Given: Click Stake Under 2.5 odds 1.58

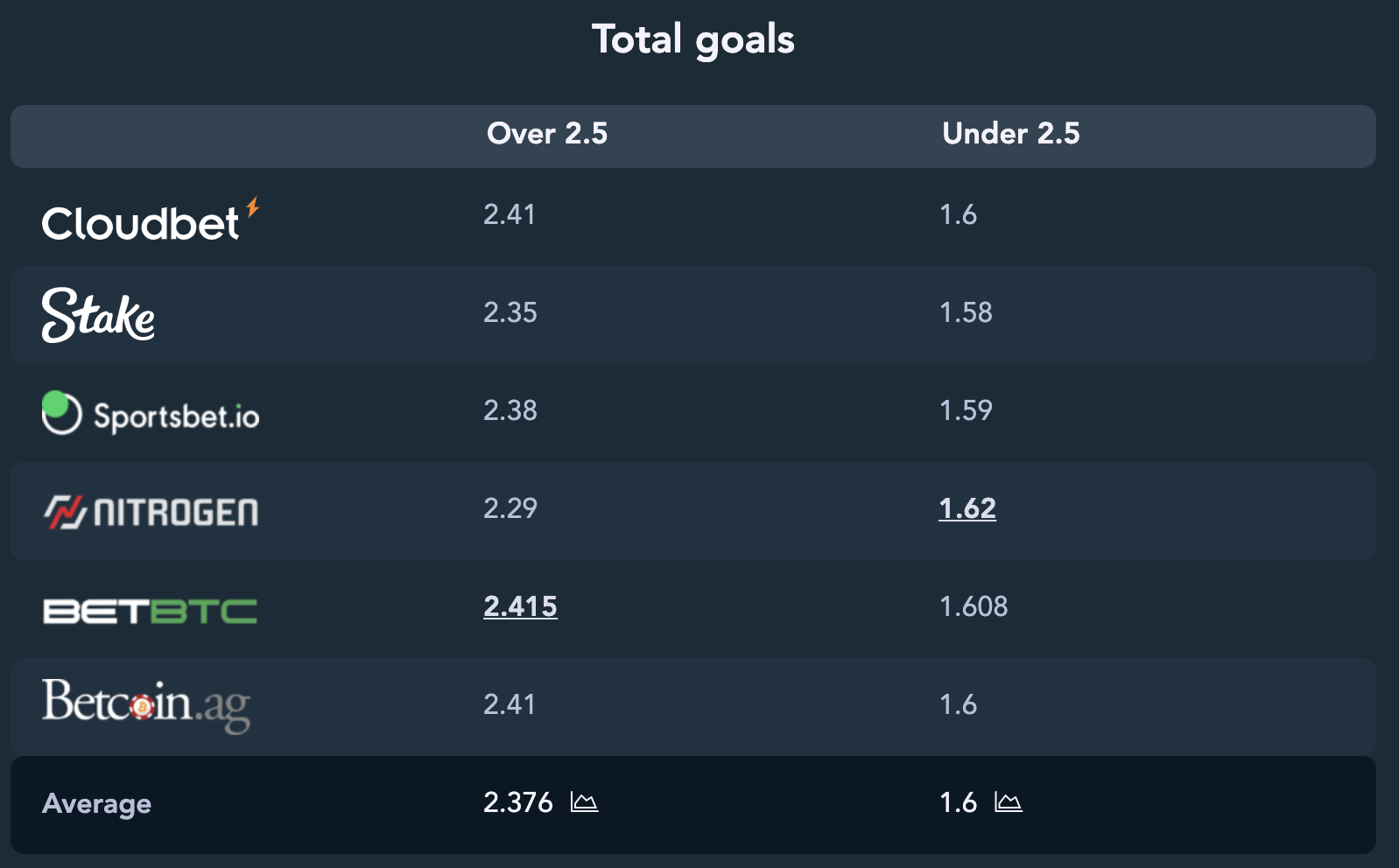Looking at the screenshot, I should (966, 312).
